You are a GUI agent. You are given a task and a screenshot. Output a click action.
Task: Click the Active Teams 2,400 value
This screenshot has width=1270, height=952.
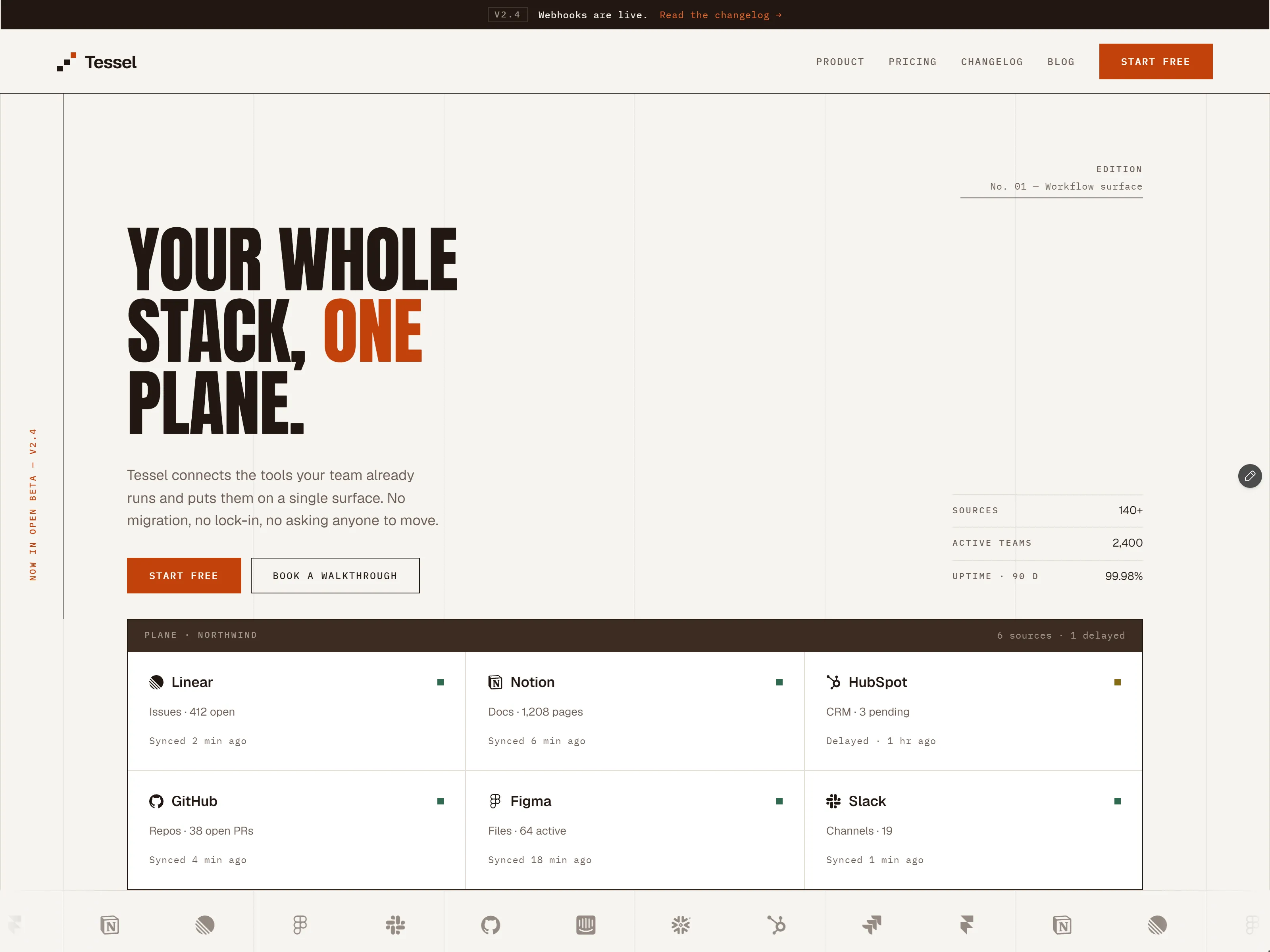pos(1127,543)
